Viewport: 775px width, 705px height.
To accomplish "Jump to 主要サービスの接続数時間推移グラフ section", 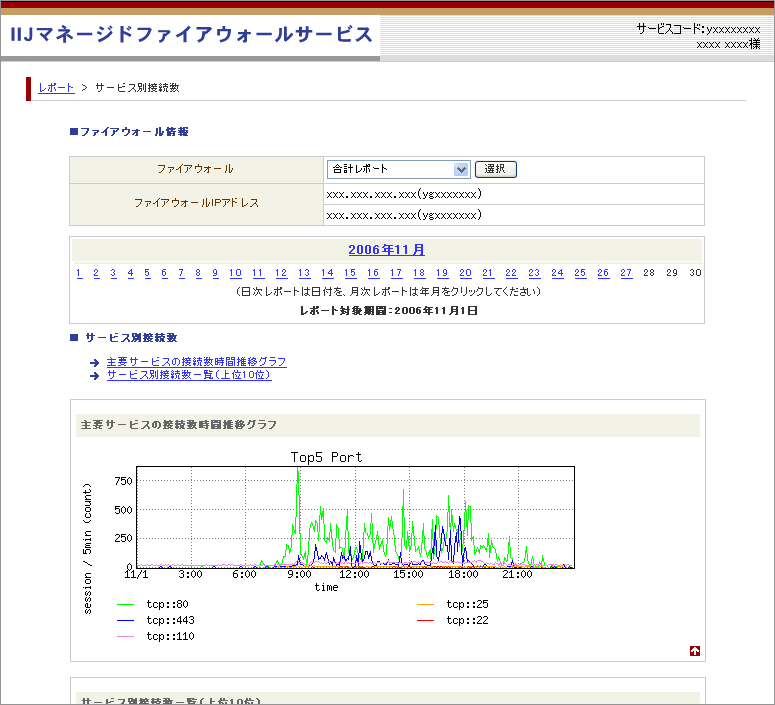I will coord(196,362).
